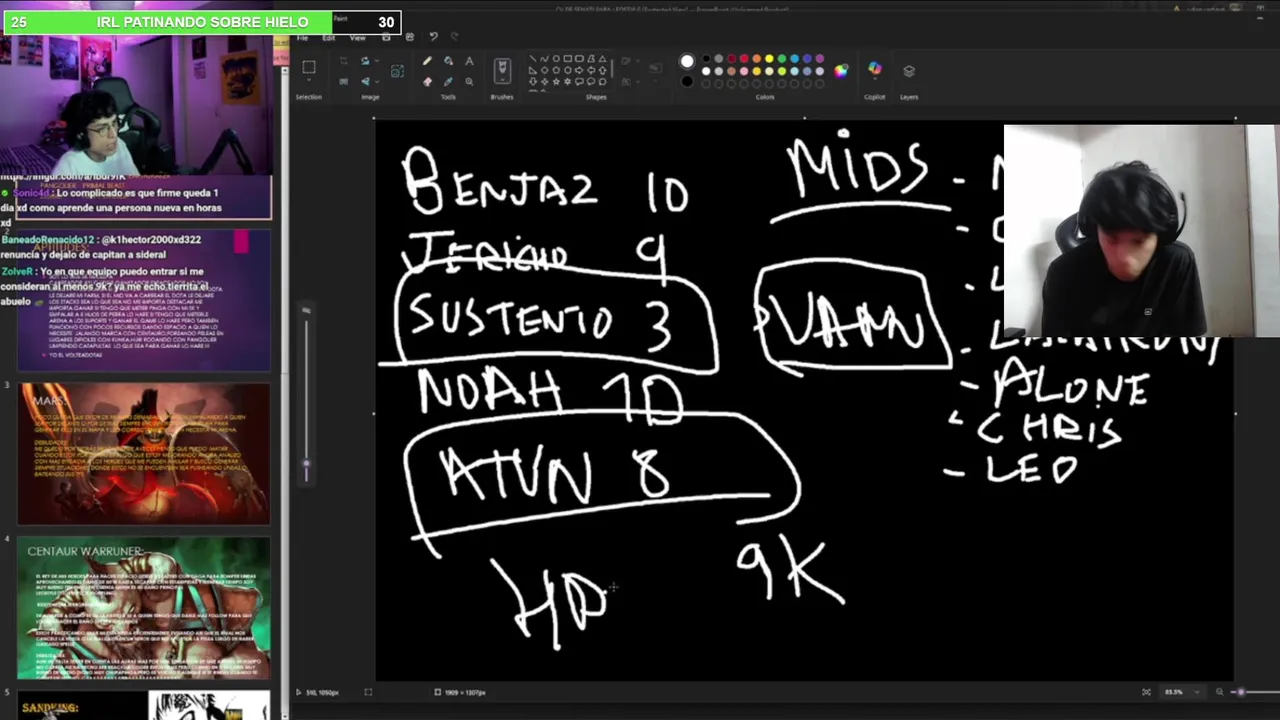Image resolution: width=1280 pixels, height=720 pixels.
Task: Click the Remove background icon
Action: click(397, 71)
